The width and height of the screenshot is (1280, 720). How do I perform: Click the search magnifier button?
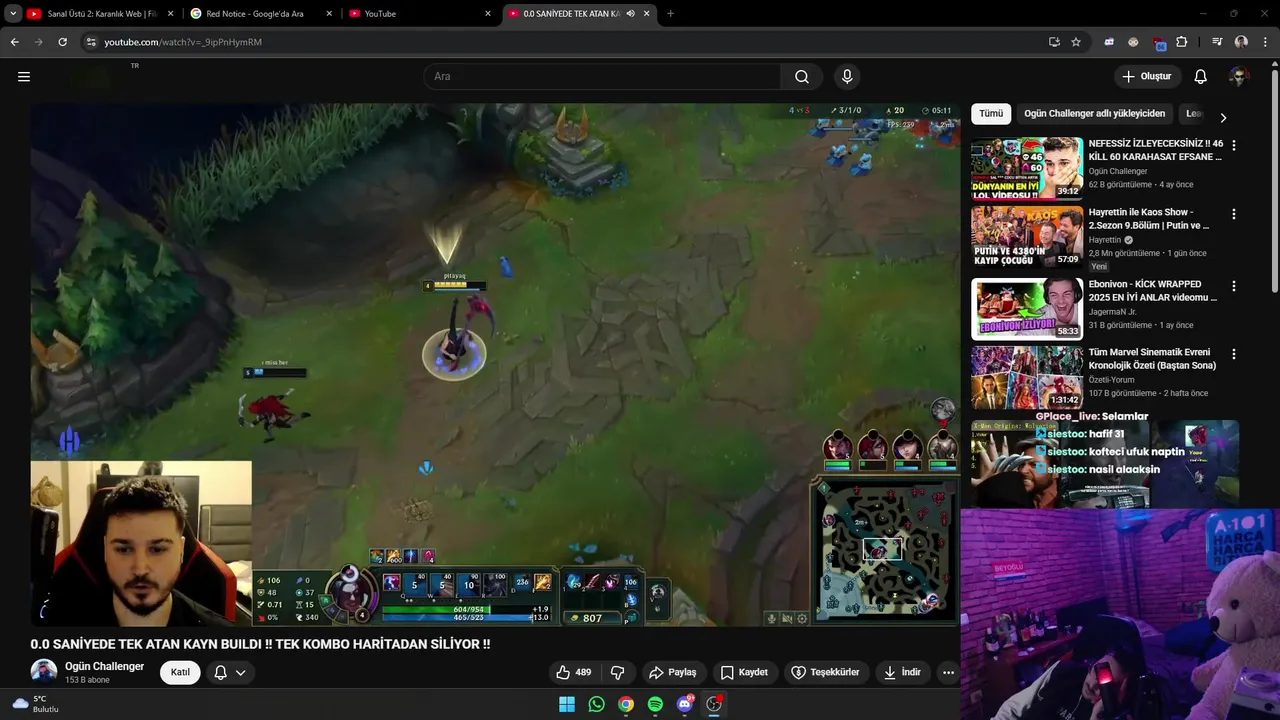tap(802, 76)
